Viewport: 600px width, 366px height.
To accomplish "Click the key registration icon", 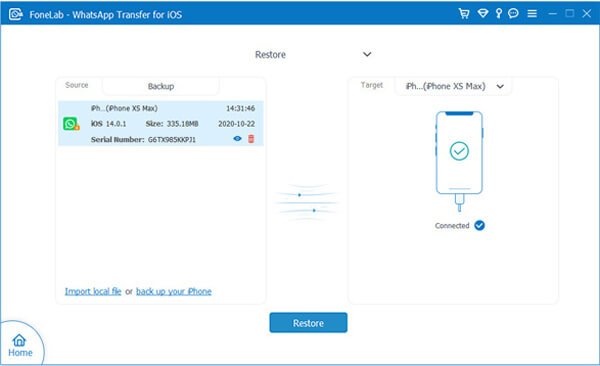I will point(499,14).
